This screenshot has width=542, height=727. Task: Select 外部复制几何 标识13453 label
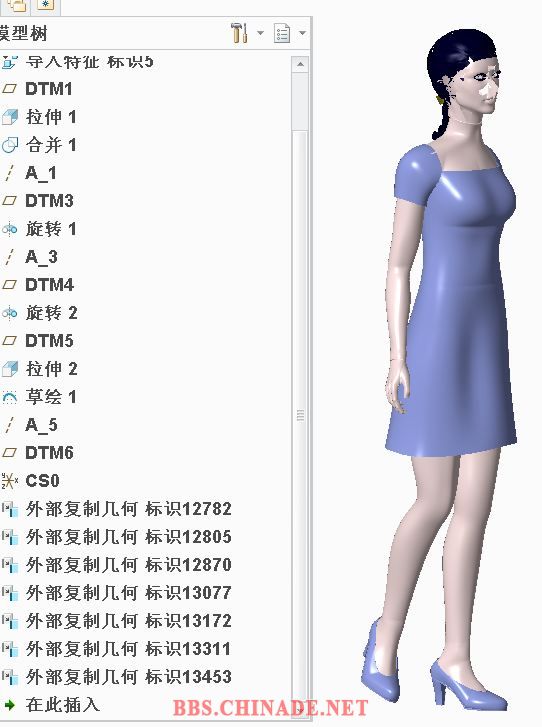[128, 677]
